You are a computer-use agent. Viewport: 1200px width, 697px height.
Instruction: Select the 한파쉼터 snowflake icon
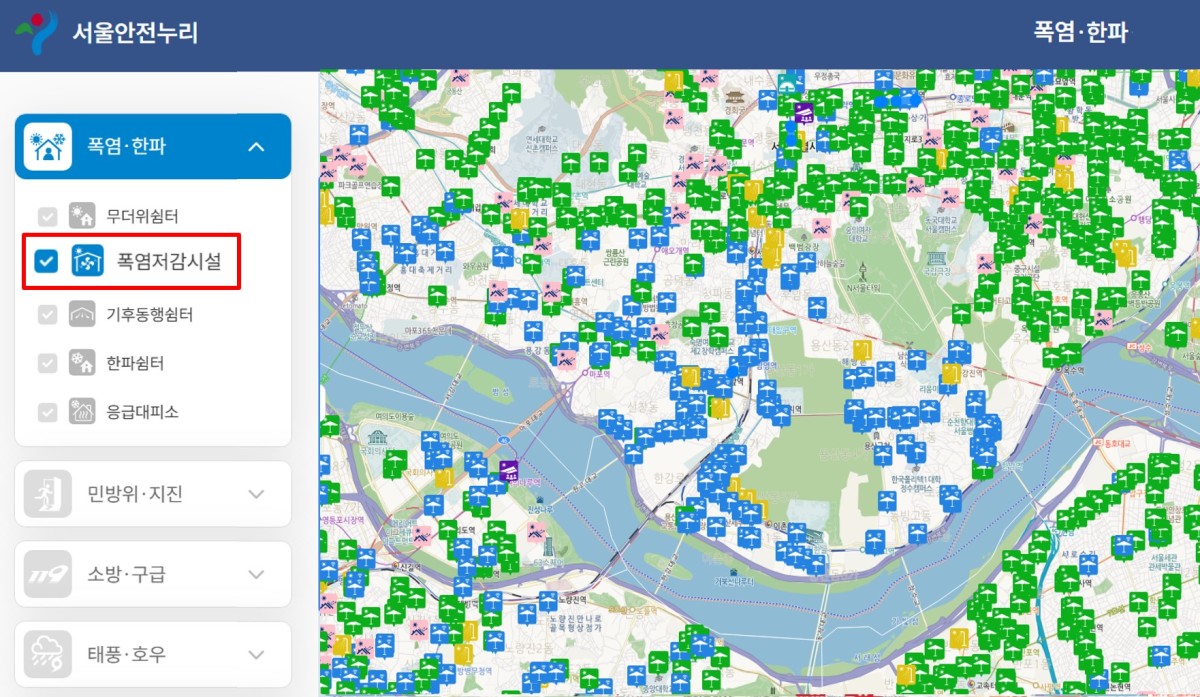point(82,362)
